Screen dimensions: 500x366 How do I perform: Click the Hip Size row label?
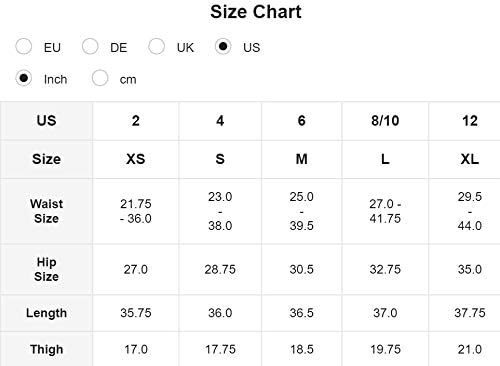point(46,269)
